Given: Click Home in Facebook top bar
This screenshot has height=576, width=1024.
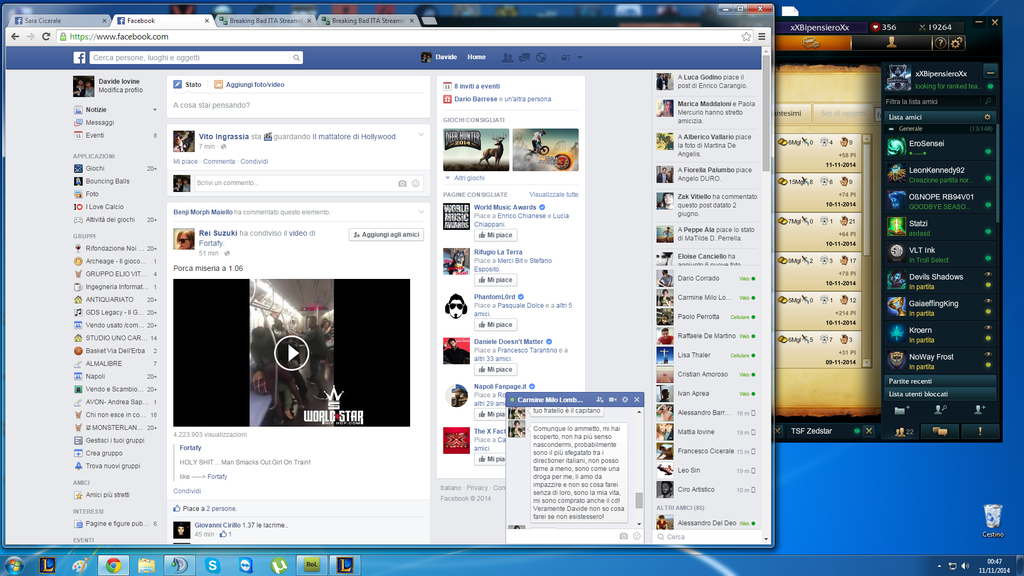Looking at the screenshot, I should coord(476,57).
